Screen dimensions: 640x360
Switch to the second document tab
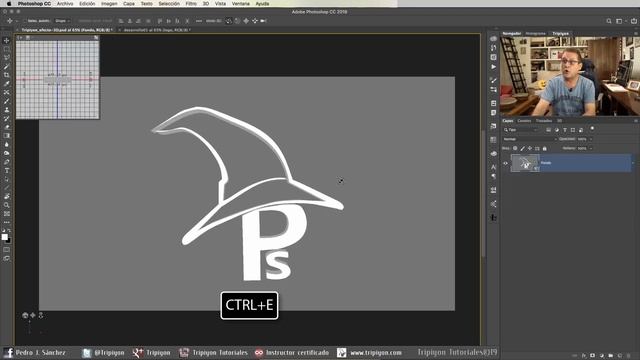pyautogui.click(x=157, y=30)
